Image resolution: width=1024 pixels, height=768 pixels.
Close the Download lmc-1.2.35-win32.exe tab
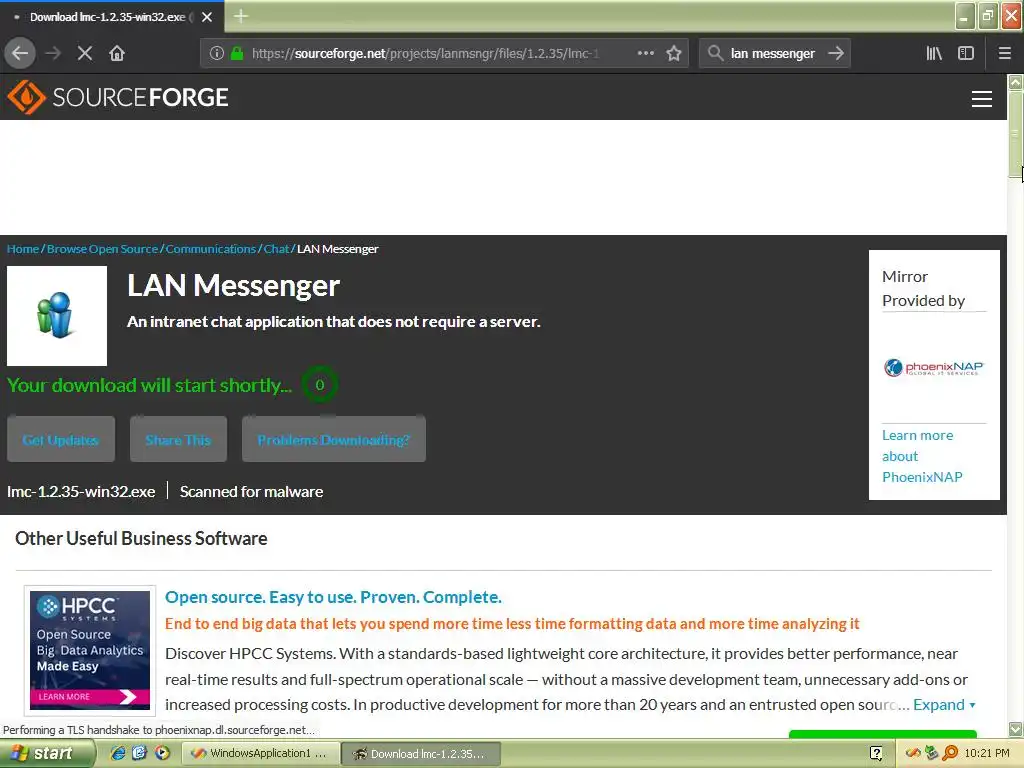207,17
